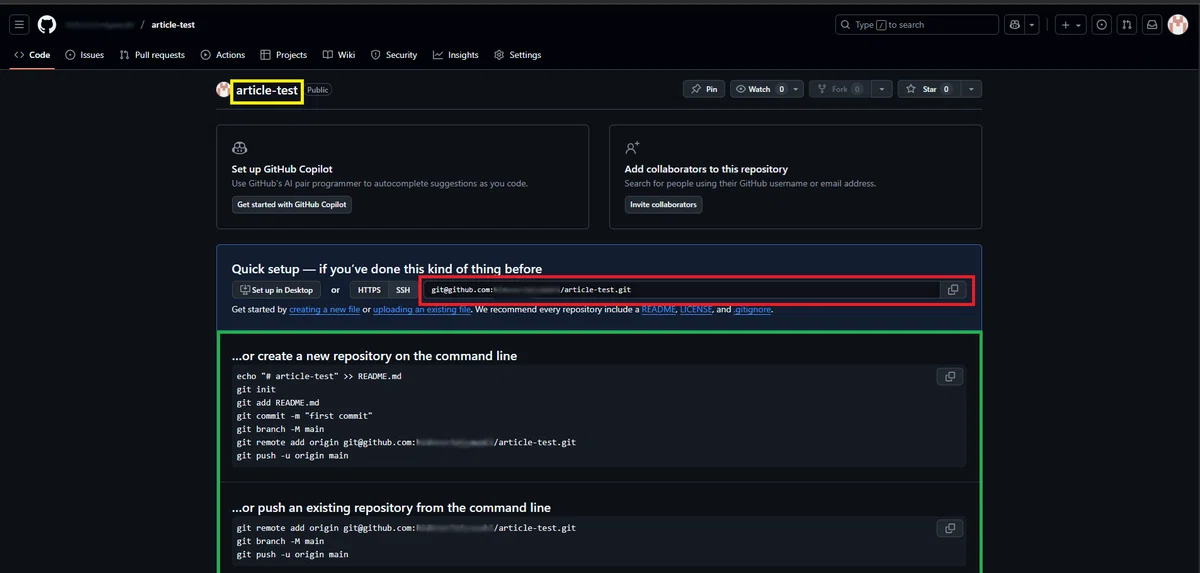Switch to the Issues tab
This screenshot has height=573, width=1200.
[85, 55]
